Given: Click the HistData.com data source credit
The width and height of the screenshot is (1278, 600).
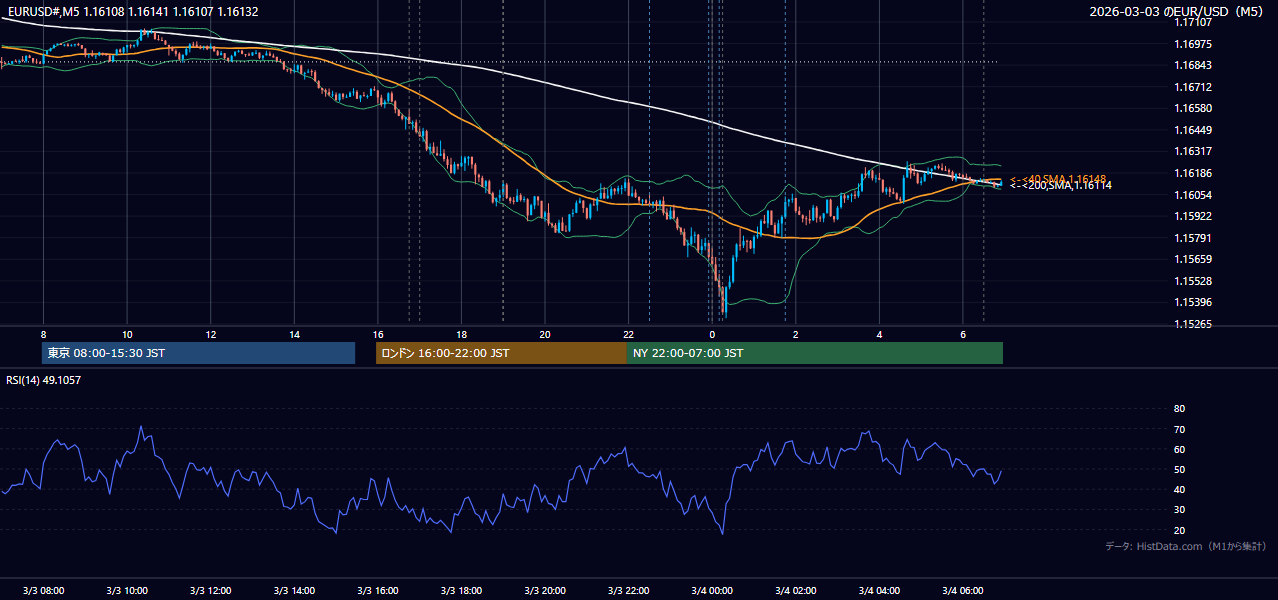Looking at the screenshot, I should point(1186,546).
